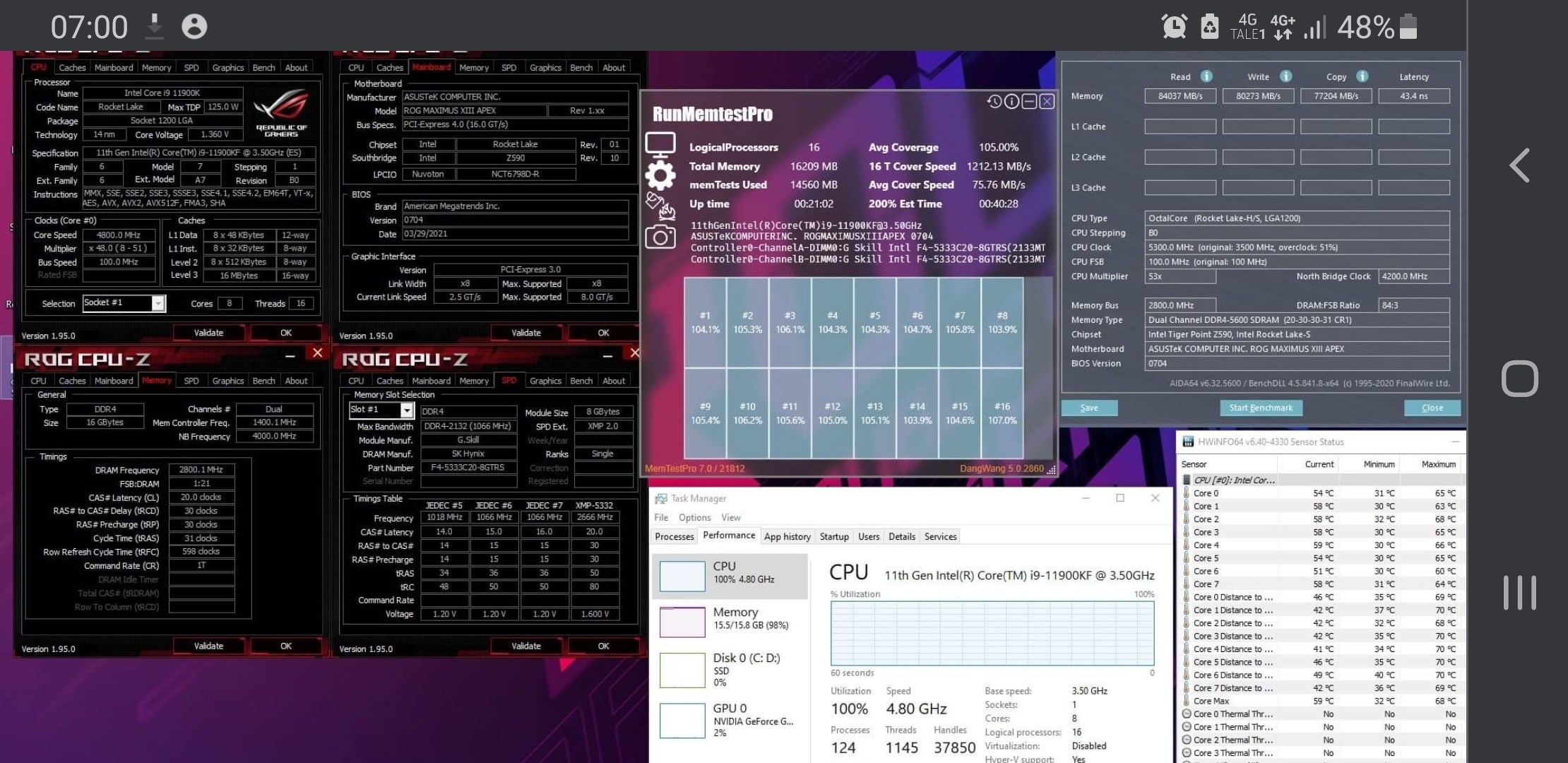Click the DRAM Frequency 2800.1 MHz value
1568x763 pixels.
coord(201,470)
